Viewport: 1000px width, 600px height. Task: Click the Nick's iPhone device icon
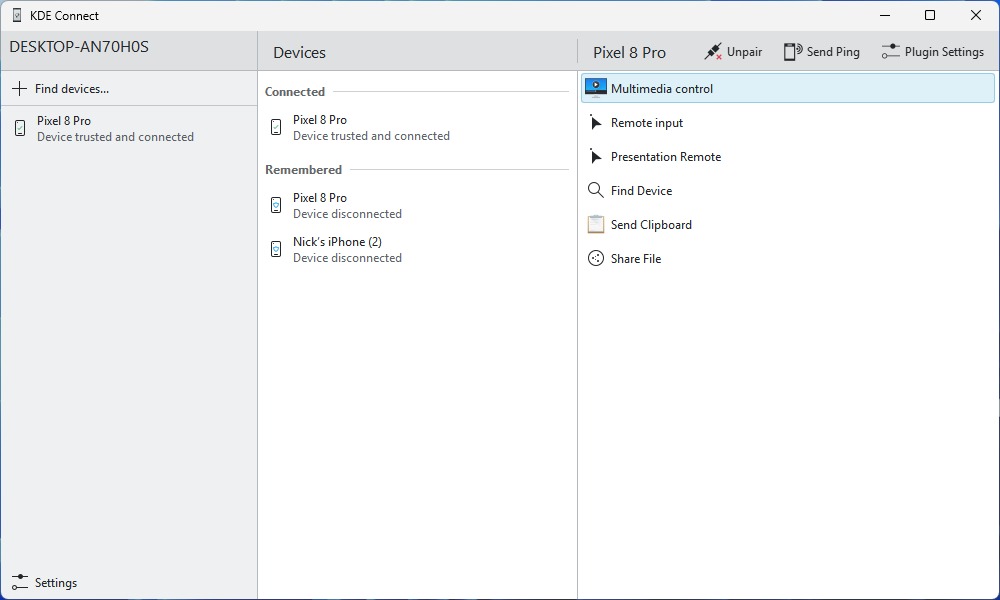pos(276,249)
